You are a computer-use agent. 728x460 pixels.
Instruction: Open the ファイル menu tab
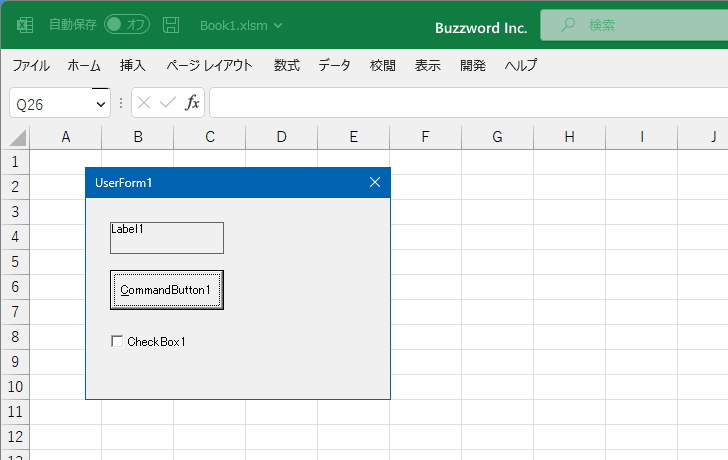point(31,65)
